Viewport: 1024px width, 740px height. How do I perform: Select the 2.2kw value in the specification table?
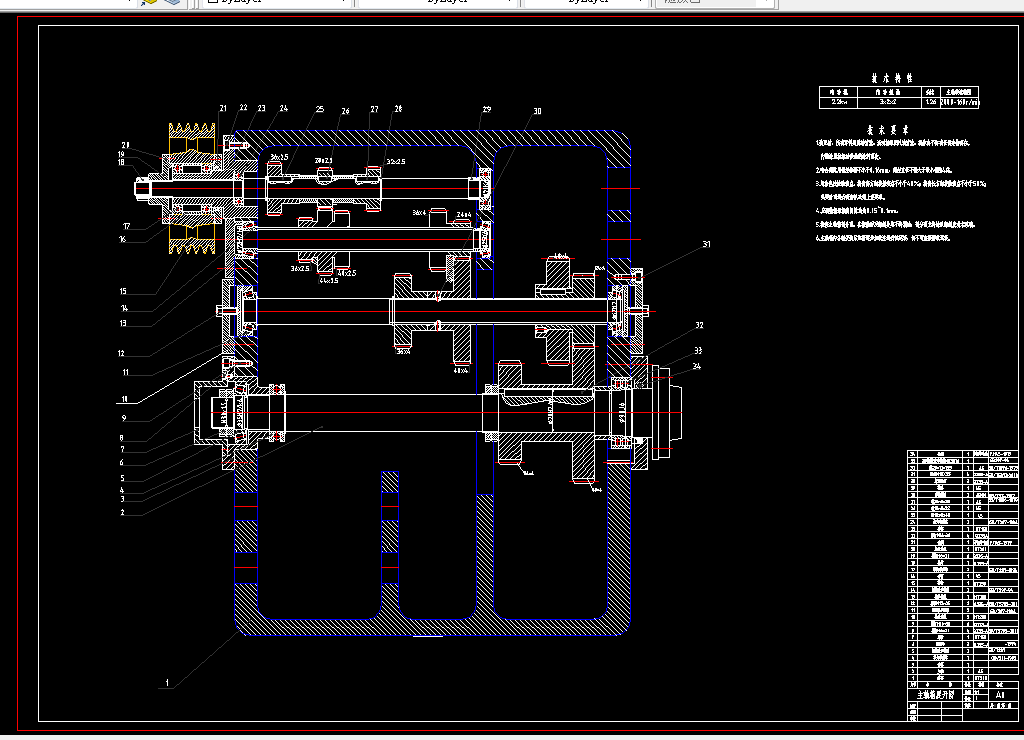[x=839, y=102]
